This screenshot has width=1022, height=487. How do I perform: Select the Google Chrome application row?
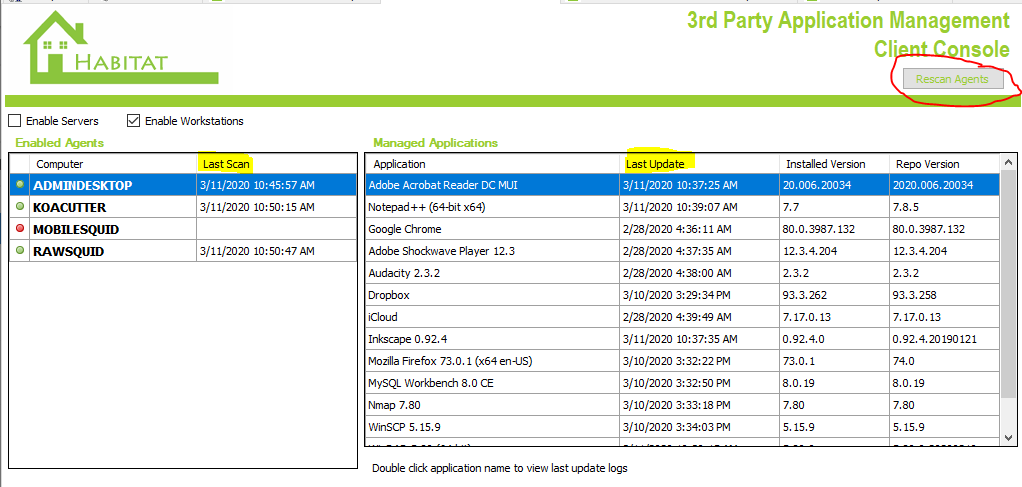tap(682, 229)
